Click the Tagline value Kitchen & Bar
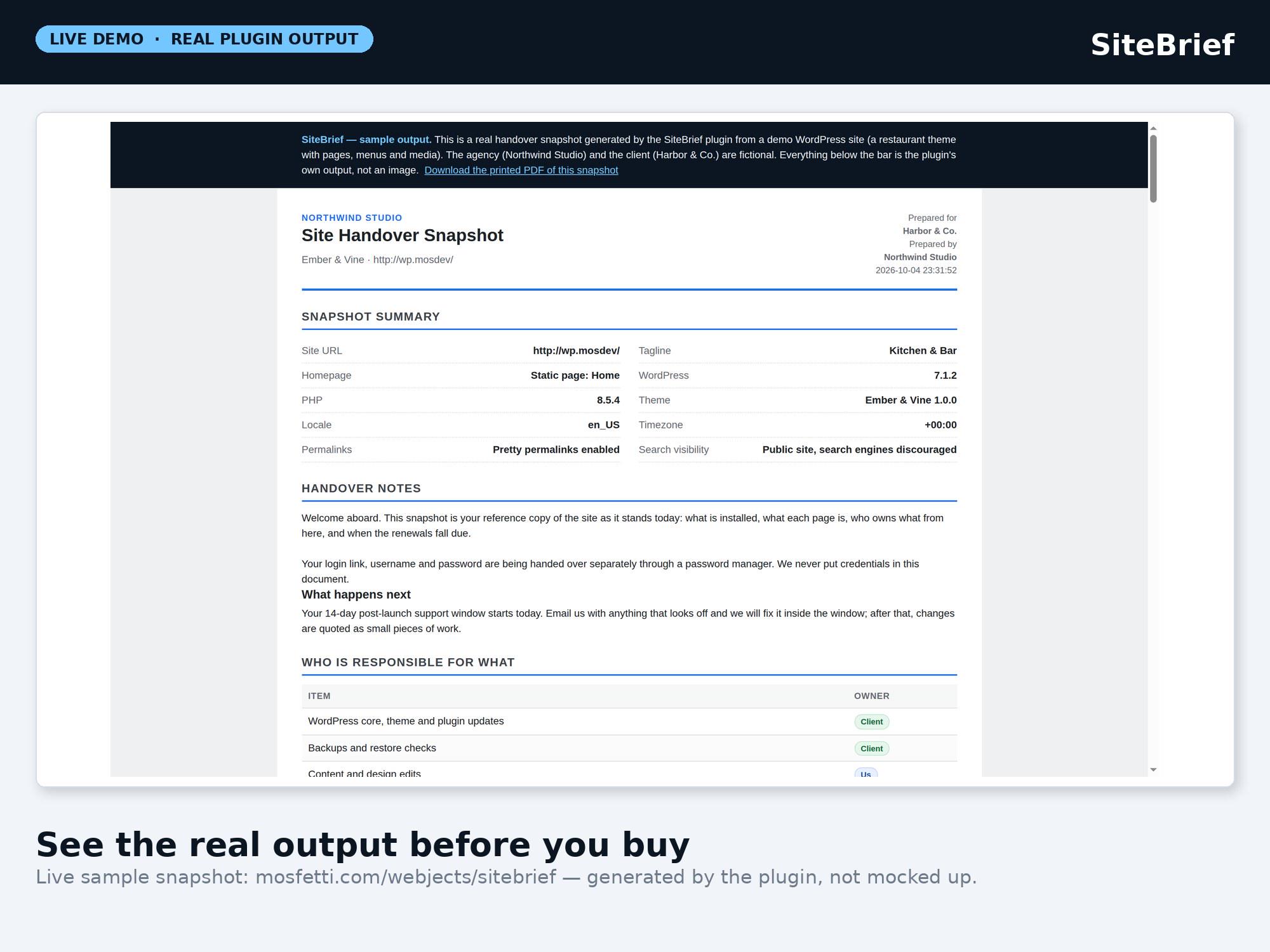The height and width of the screenshot is (952, 1270). click(923, 350)
